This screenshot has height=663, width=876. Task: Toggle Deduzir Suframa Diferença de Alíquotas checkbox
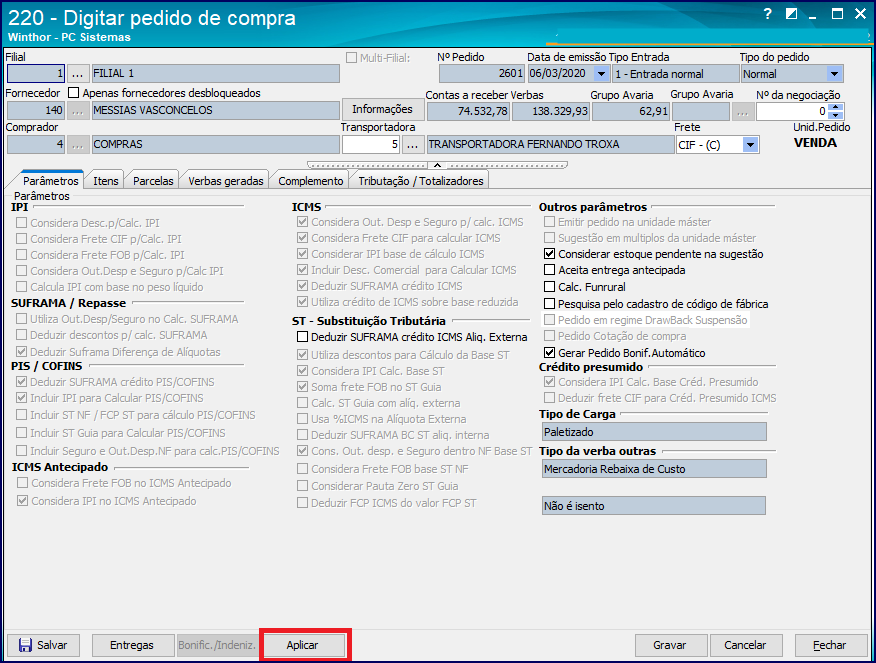(x=22, y=352)
